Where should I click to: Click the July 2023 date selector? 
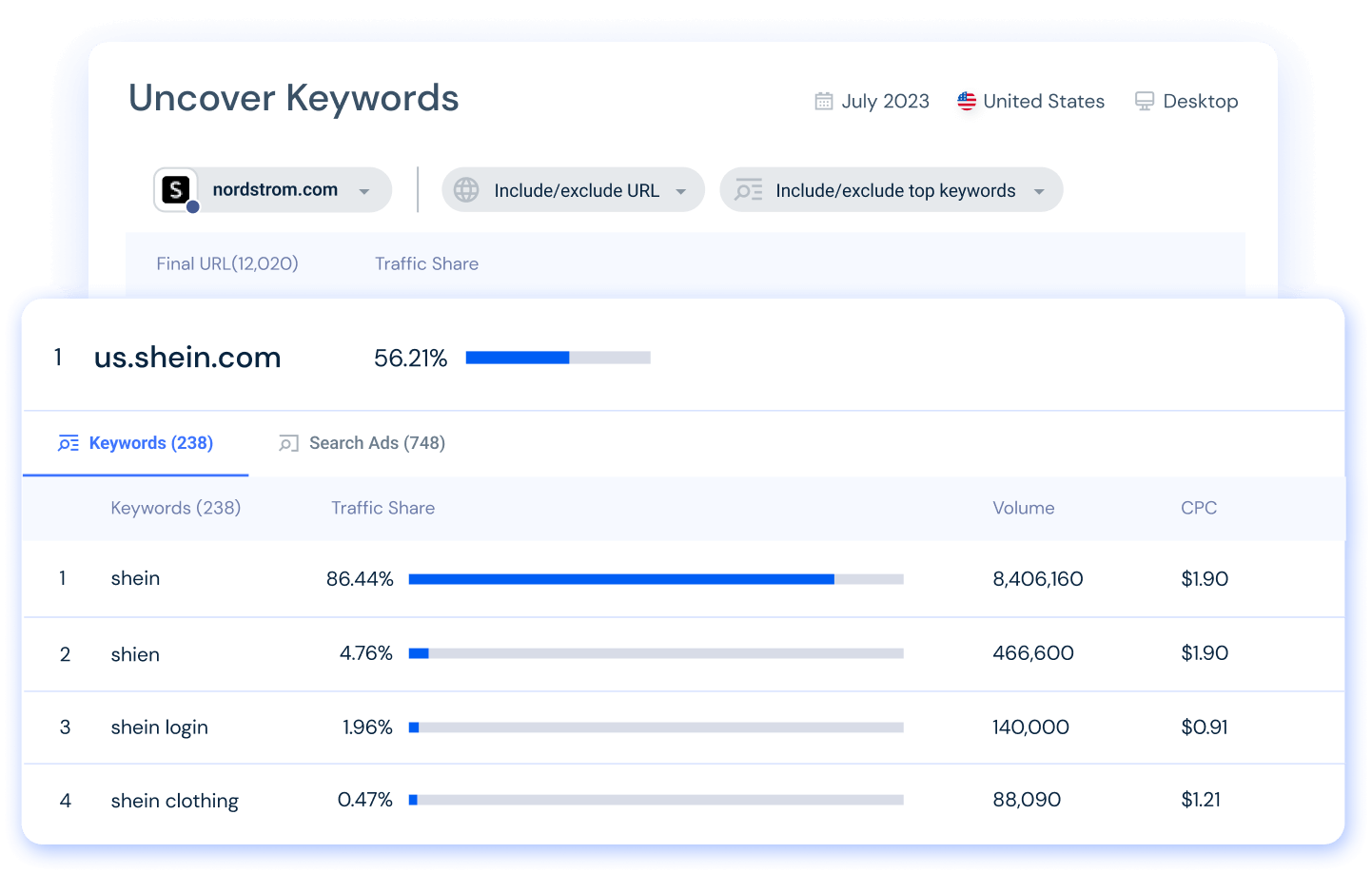tap(885, 101)
